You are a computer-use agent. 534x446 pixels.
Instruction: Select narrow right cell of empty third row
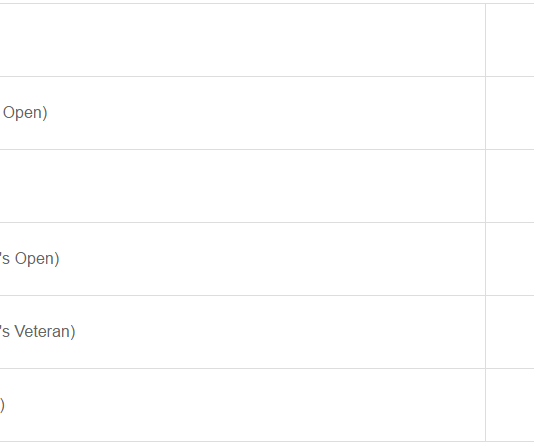pos(510,186)
